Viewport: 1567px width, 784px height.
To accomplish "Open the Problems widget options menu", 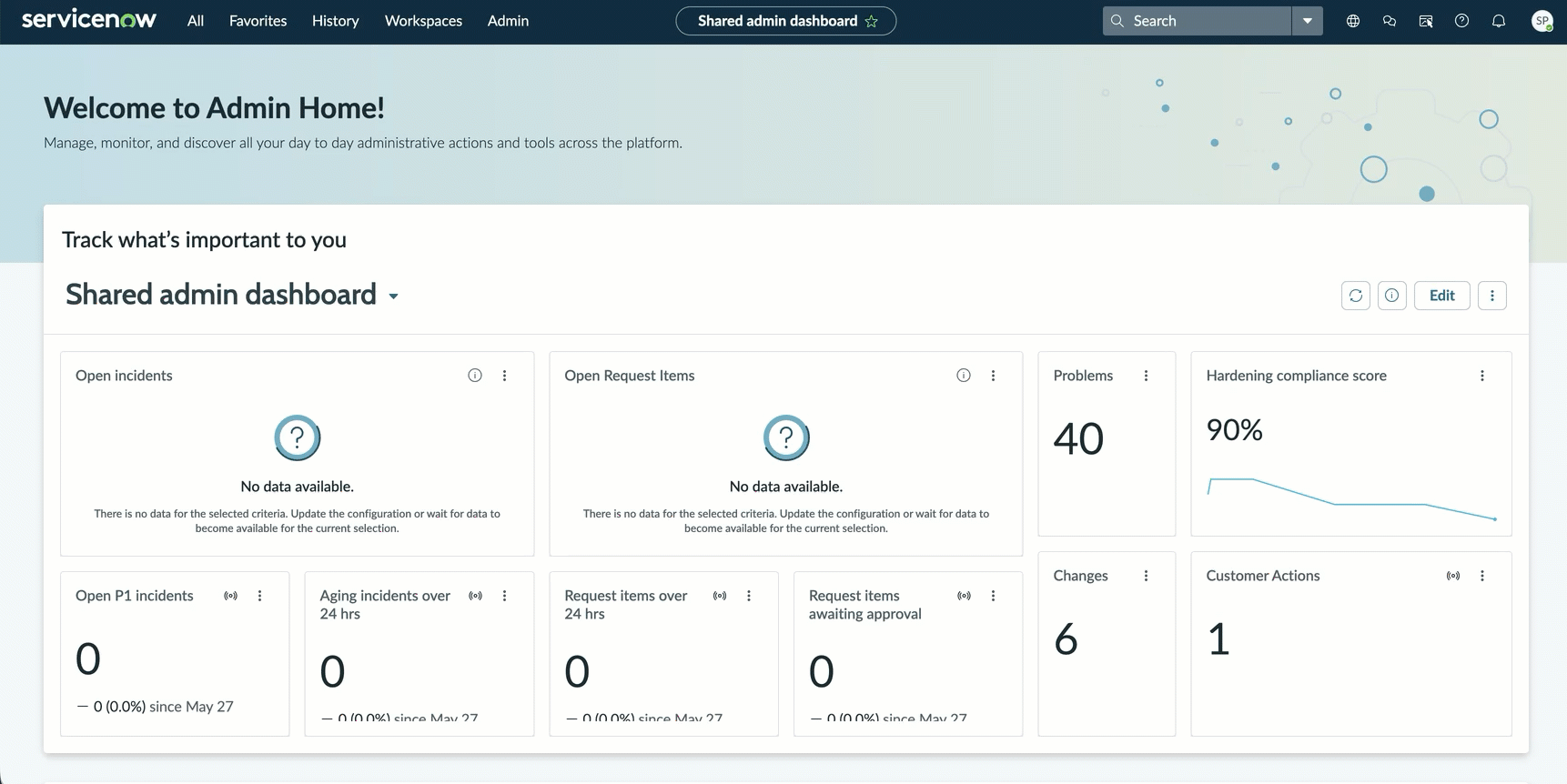I will (1147, 376).
